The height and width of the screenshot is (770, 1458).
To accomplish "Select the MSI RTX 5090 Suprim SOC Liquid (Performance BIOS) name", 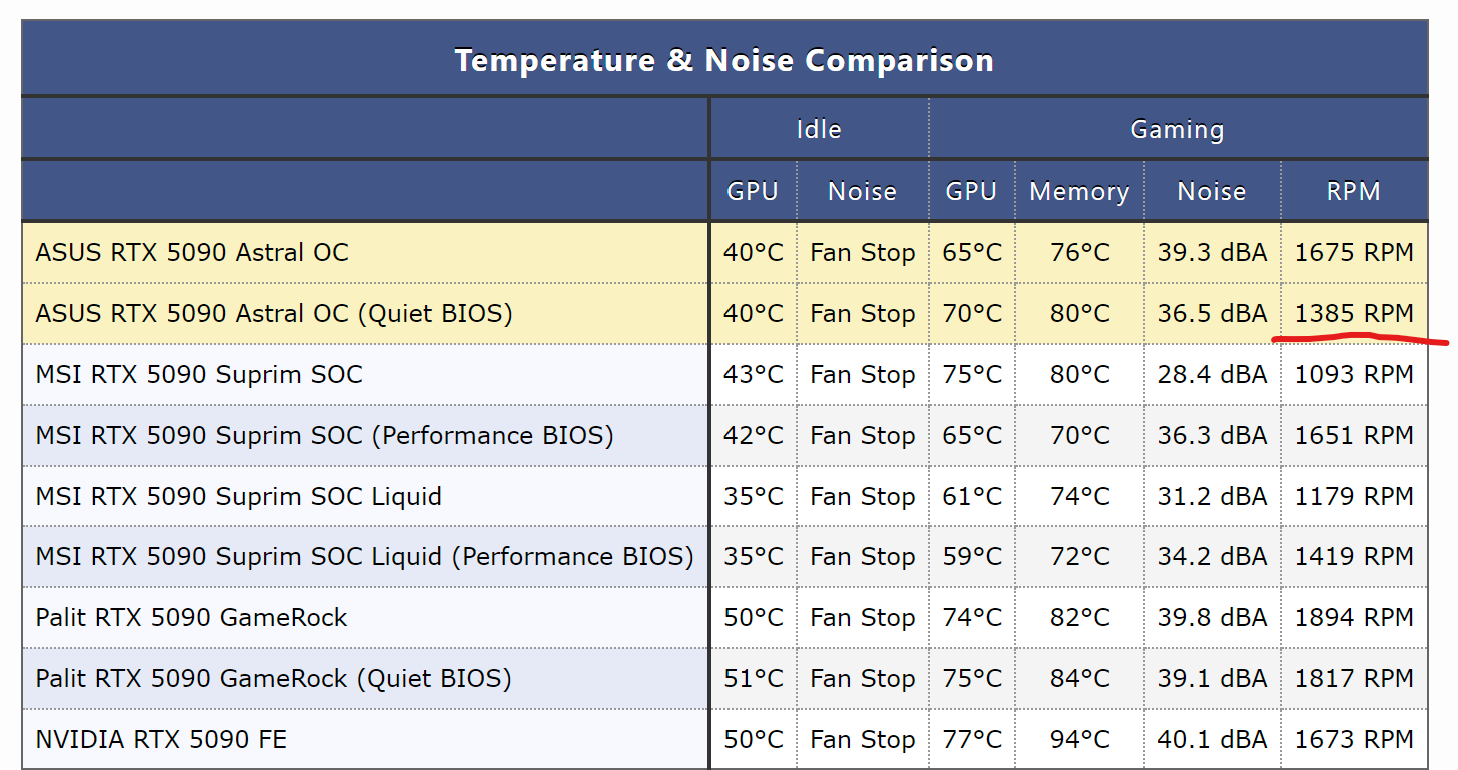I will (364, 556).
